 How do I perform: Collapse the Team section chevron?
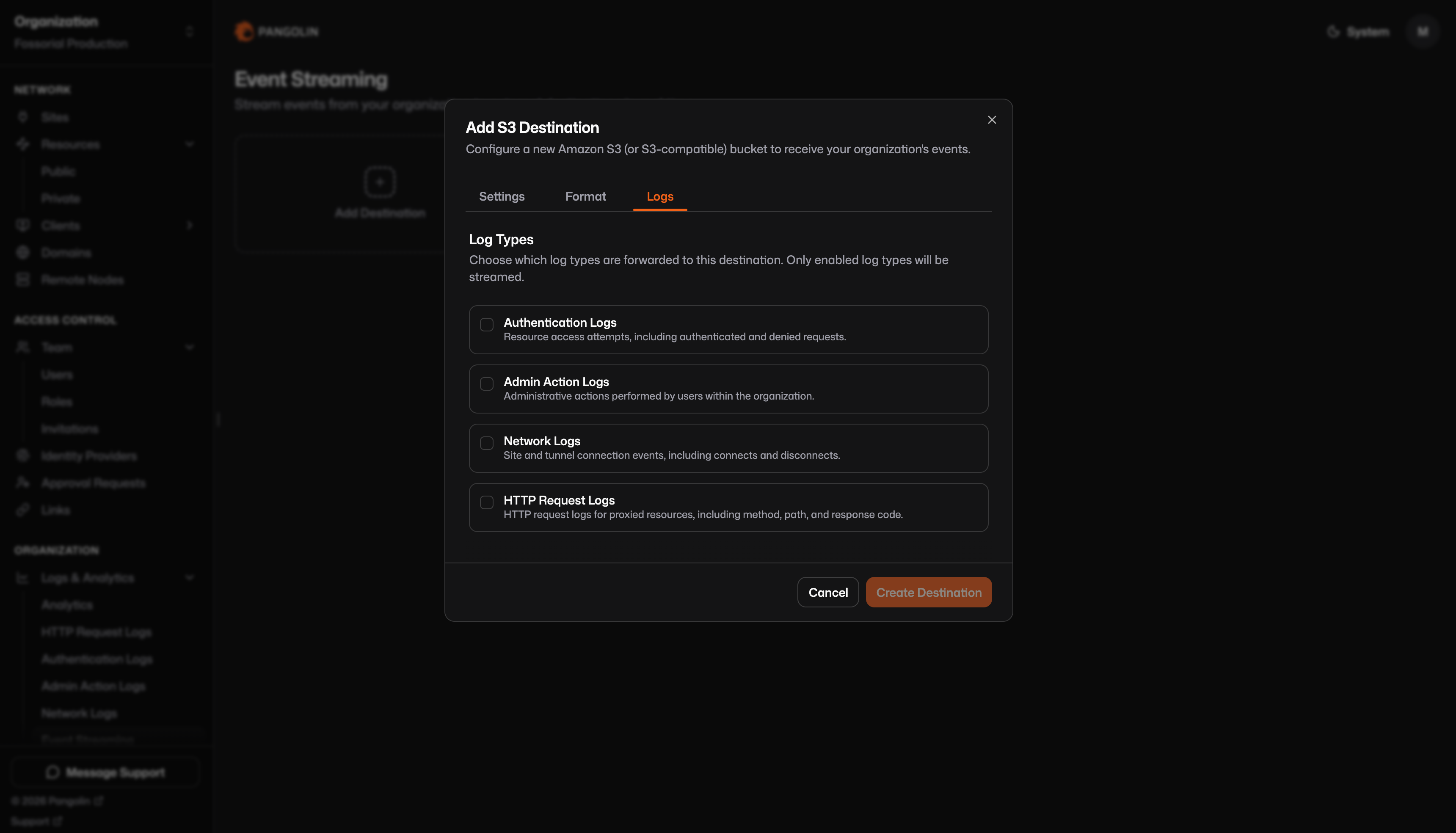pyautogui.click(x=189, y=347)
